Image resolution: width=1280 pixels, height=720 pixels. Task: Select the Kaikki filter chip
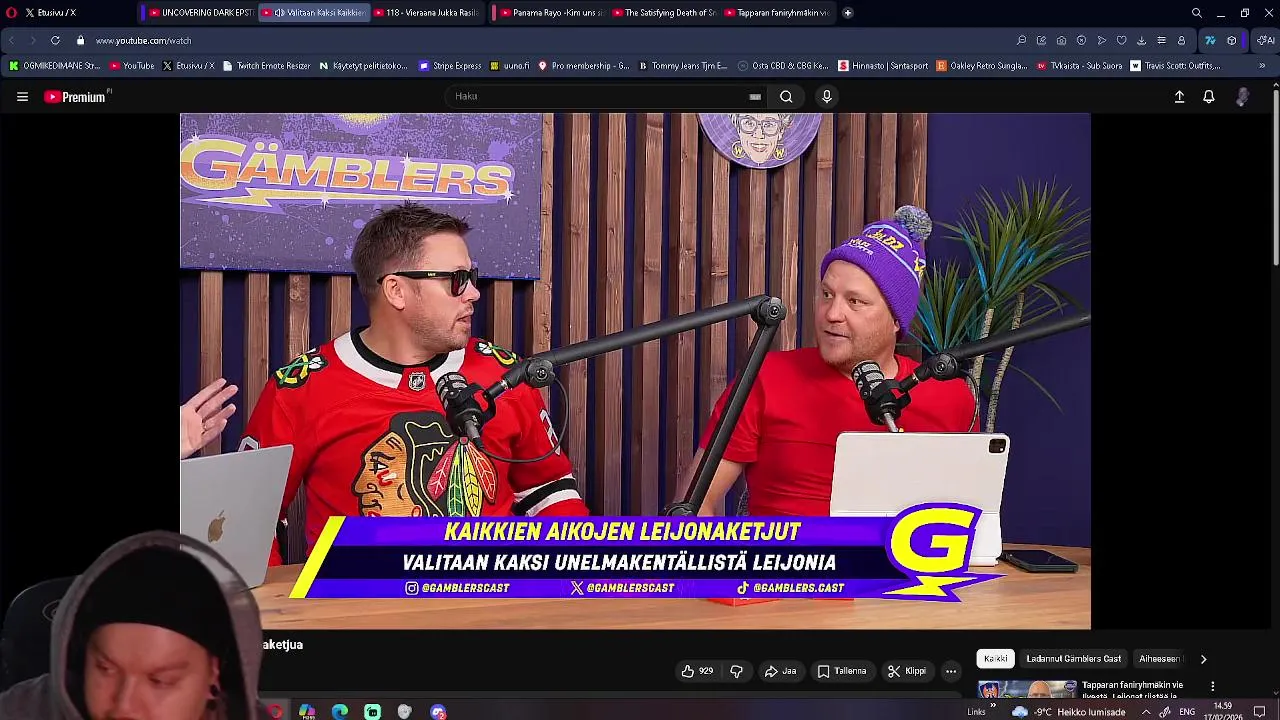[996, 659]
